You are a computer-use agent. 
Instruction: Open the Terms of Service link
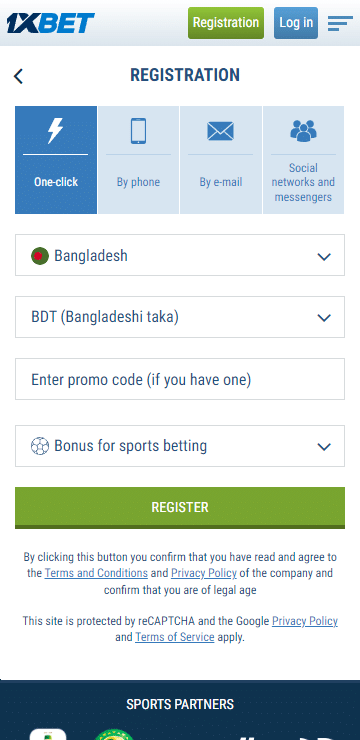tap(175, 637)
